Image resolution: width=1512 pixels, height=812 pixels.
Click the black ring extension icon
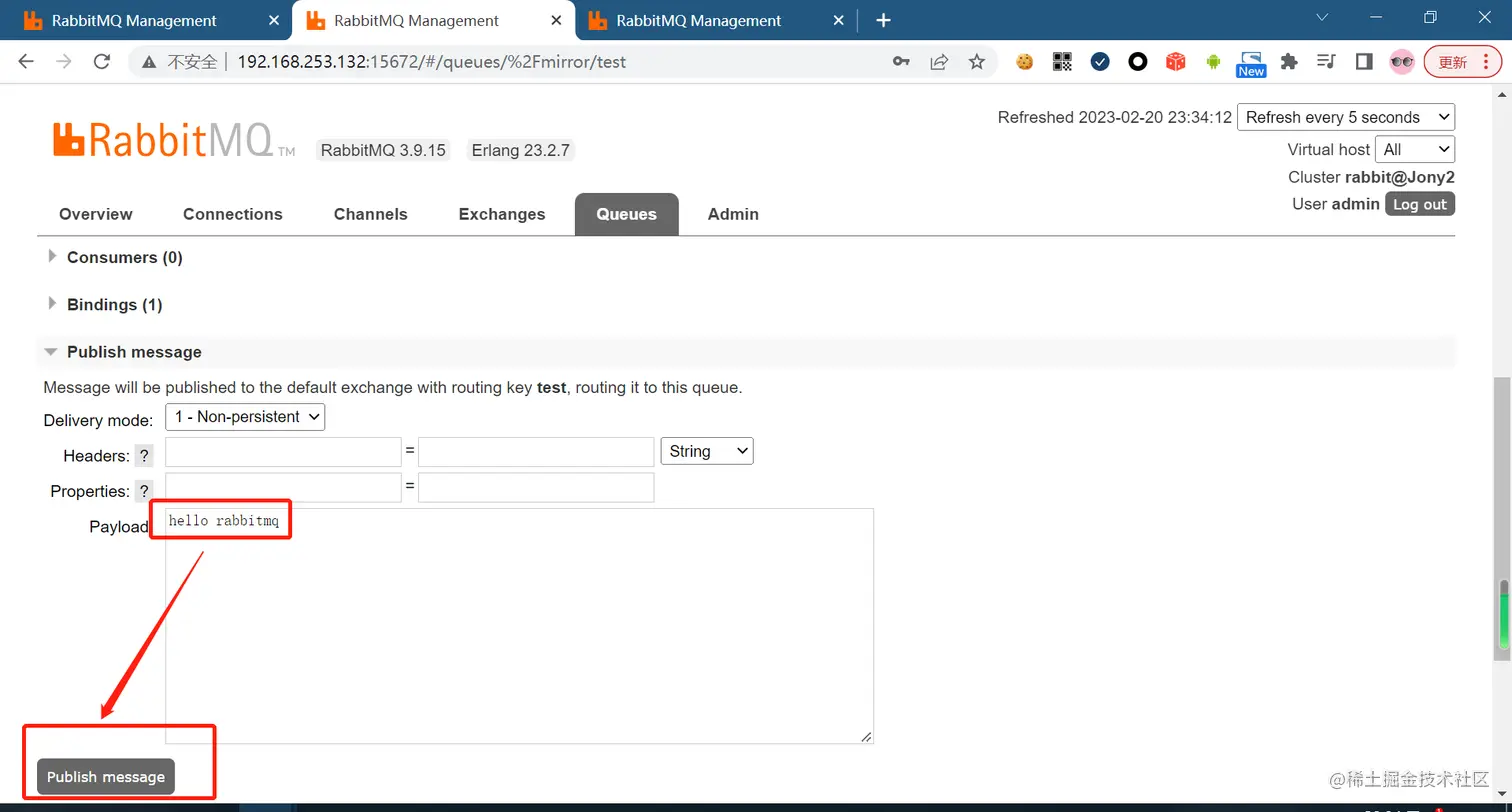pyautogui.click(x=1138, y=62)
